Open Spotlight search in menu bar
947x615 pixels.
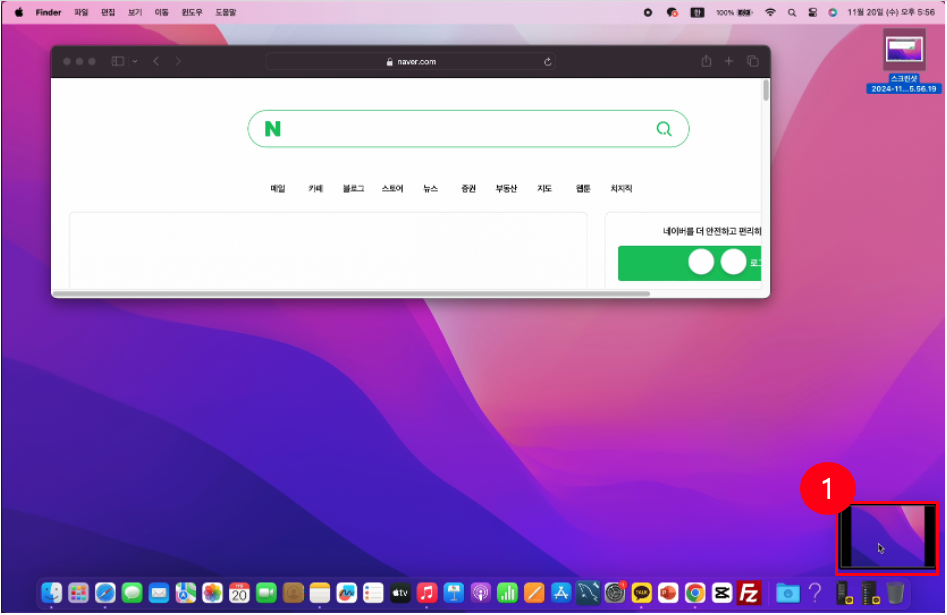point(792,12)
